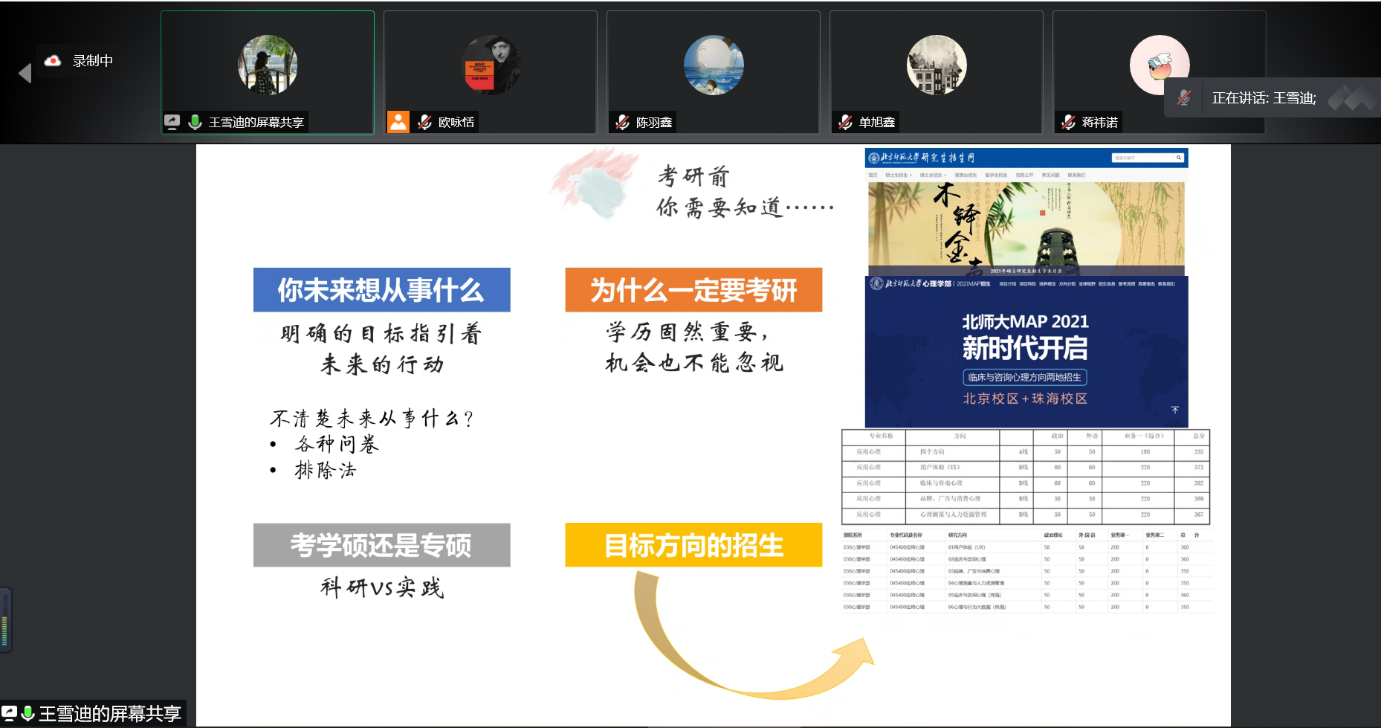The width and height of the screenshot is (1381, 728).
Task: Click the muted mic icon in 正在讲话 indicator
Action: pyautogui.click(x=1184, y=98)
